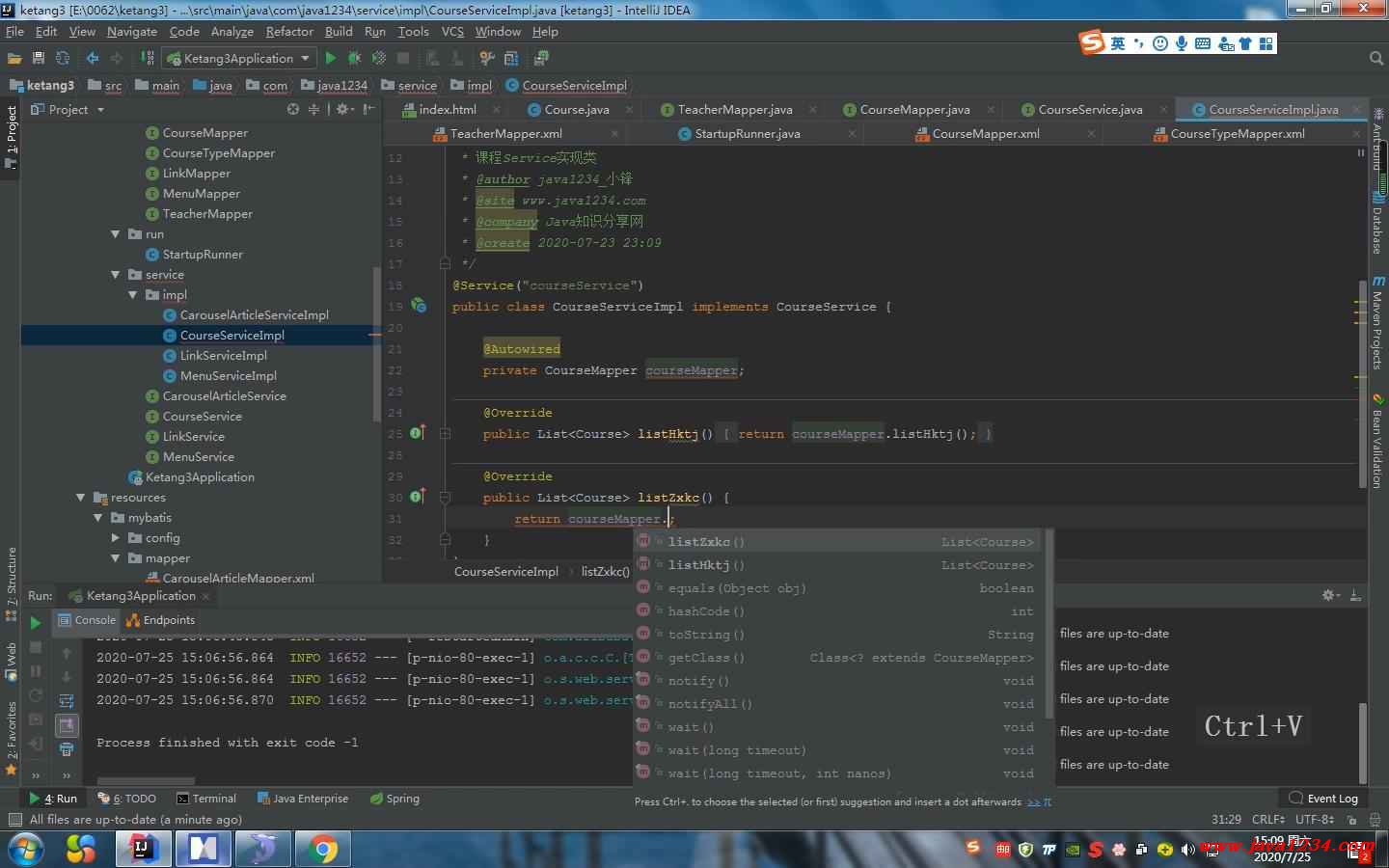The height and width of the screenshot is (868, 1389).
Task: Click the IntelliJ IDEA icon in Windows taskbar
Action: click(143, 849)
